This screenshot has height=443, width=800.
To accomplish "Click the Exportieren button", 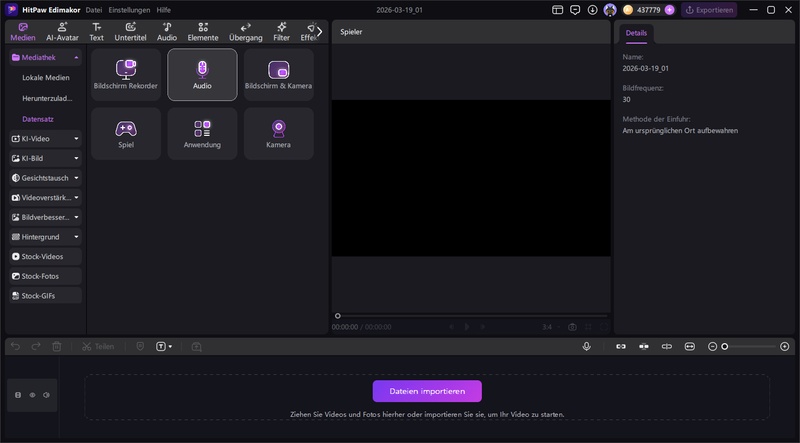I will (x=709, y=10).
